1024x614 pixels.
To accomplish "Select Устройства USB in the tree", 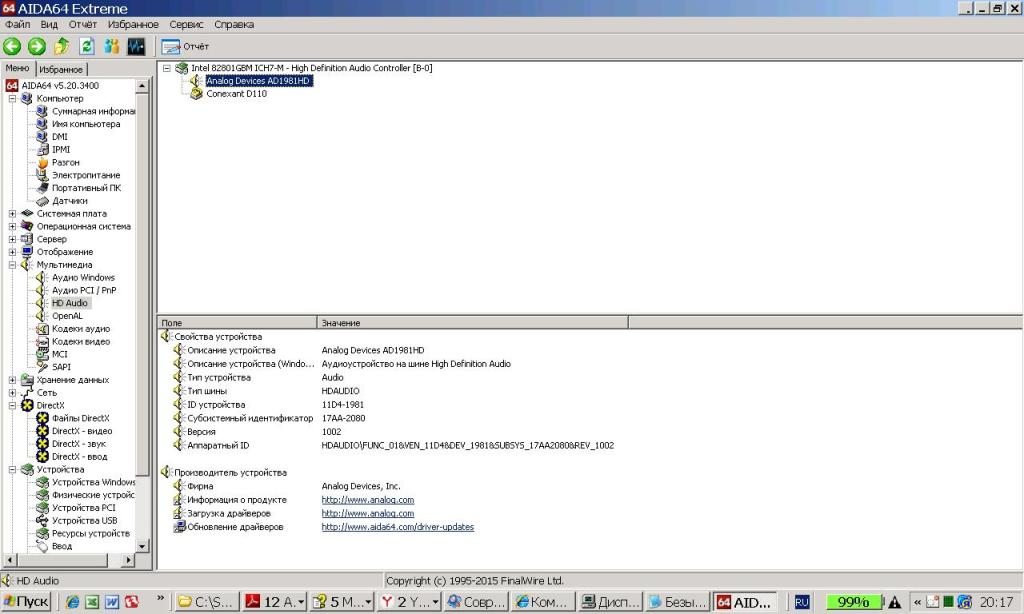I will click(x=84, y=521).
